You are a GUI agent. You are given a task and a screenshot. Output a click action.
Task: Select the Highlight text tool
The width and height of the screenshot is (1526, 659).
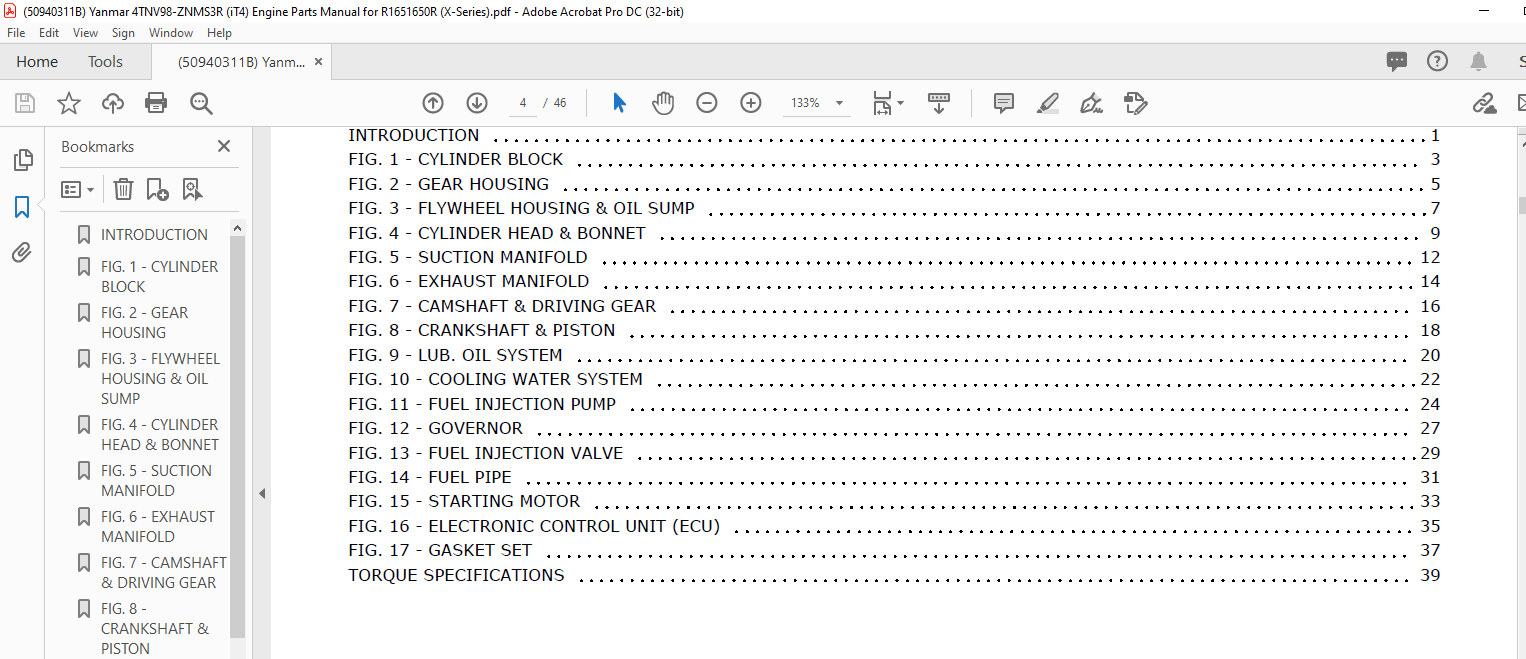(1048, 103)
